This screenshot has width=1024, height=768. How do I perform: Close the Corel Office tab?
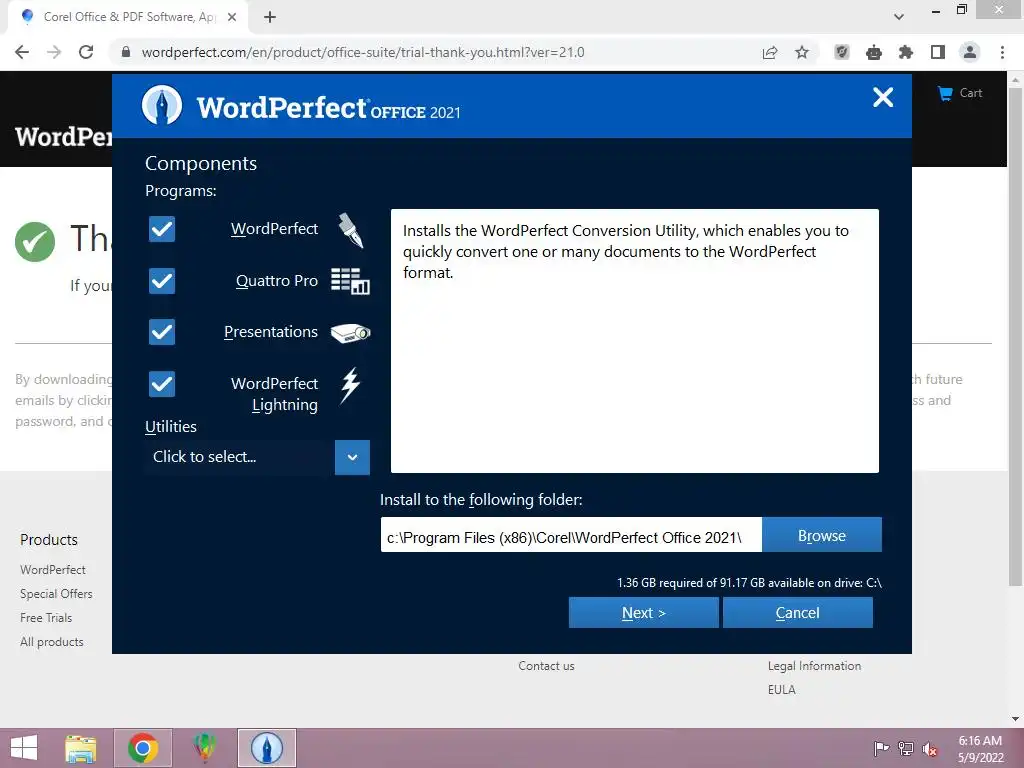tap(232, 17)
